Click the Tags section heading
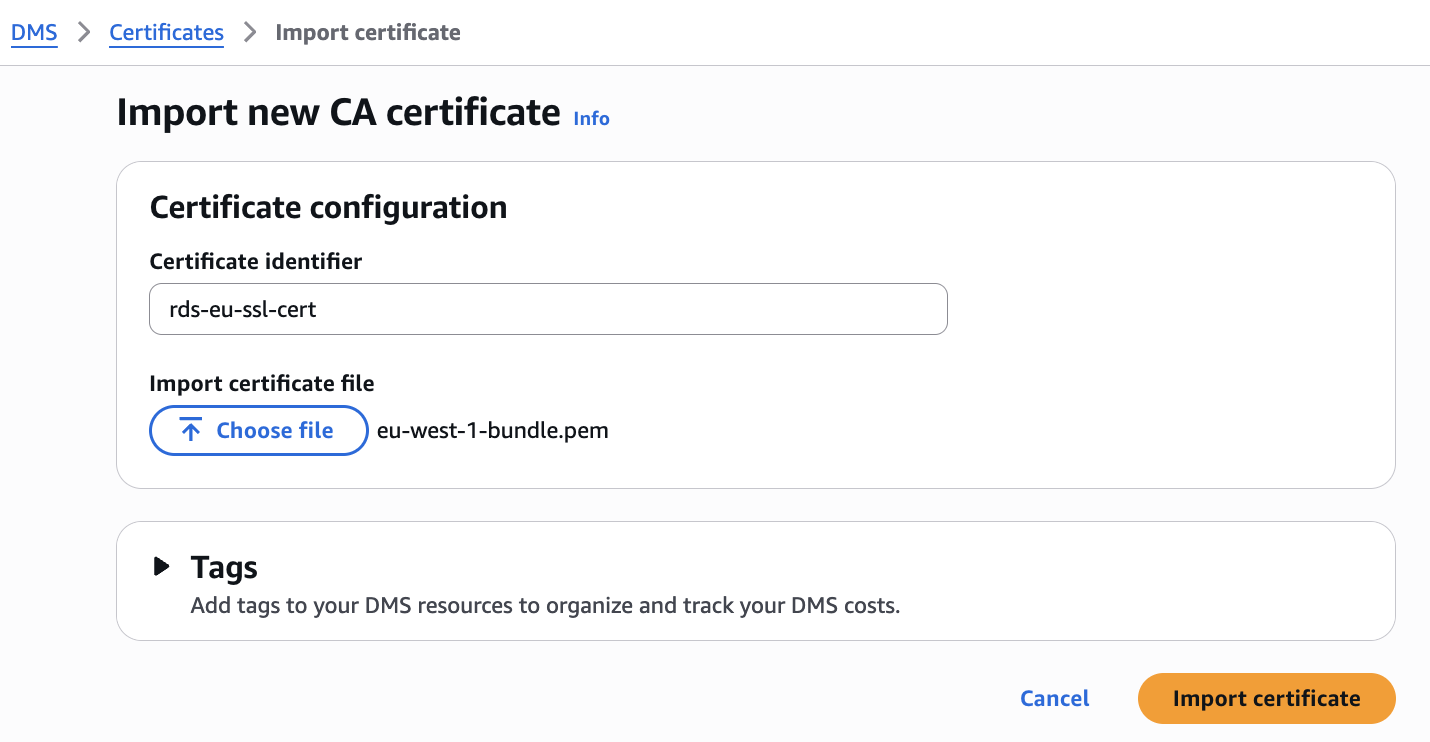The width and height of the screenshot is (1430, 742). 224,568
